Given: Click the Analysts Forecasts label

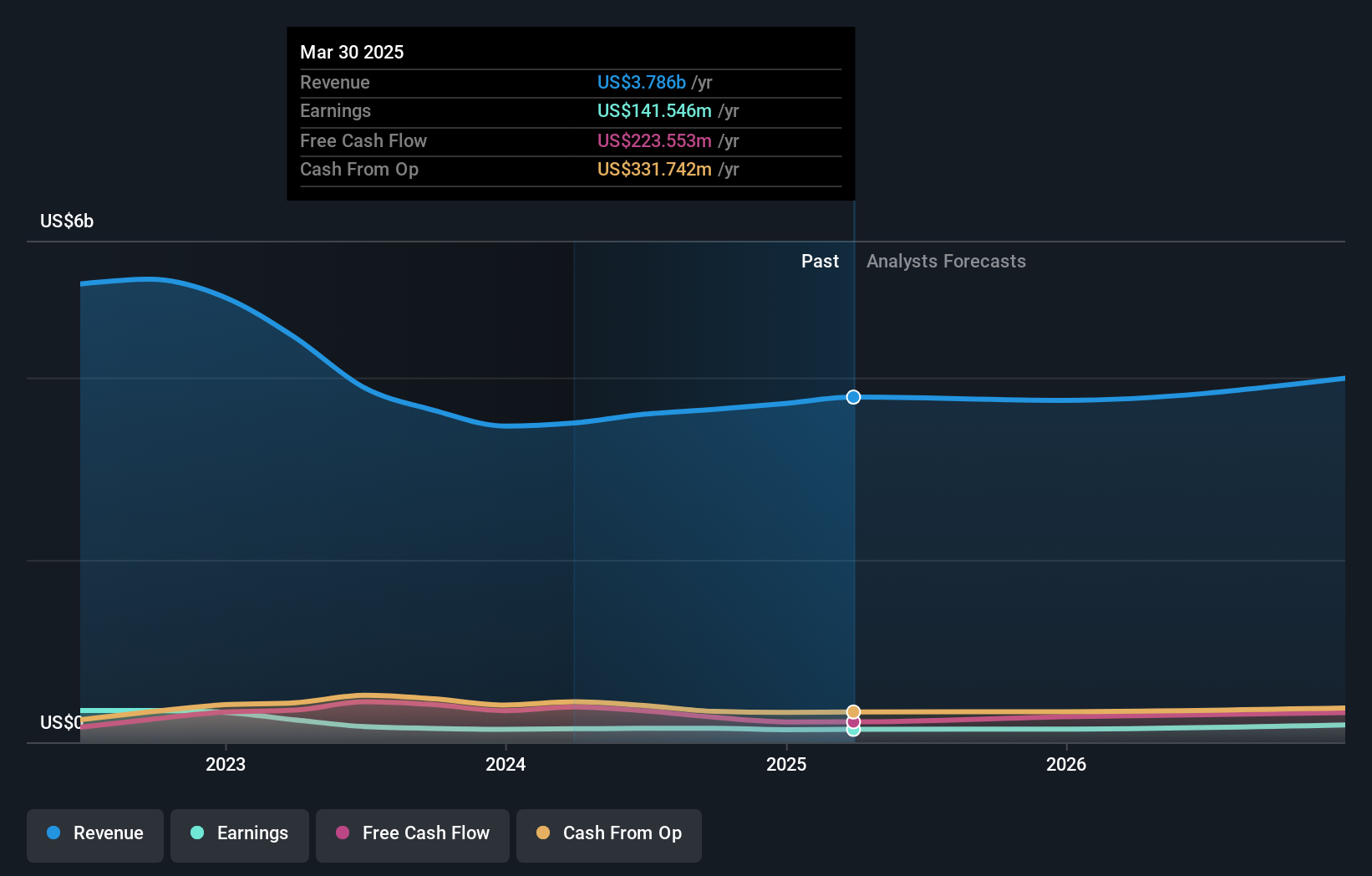Looking at the screenshot, I should coord(946,262).
